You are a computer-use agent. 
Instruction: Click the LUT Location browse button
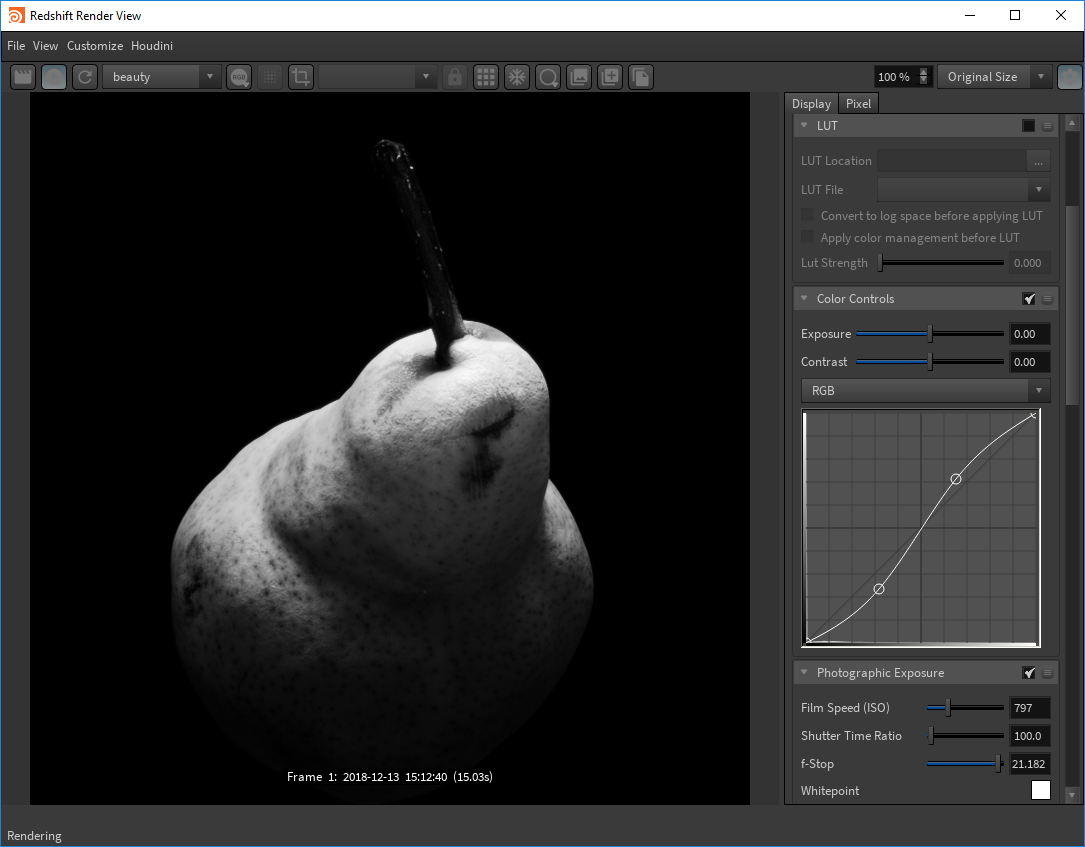click(1038, 161)
